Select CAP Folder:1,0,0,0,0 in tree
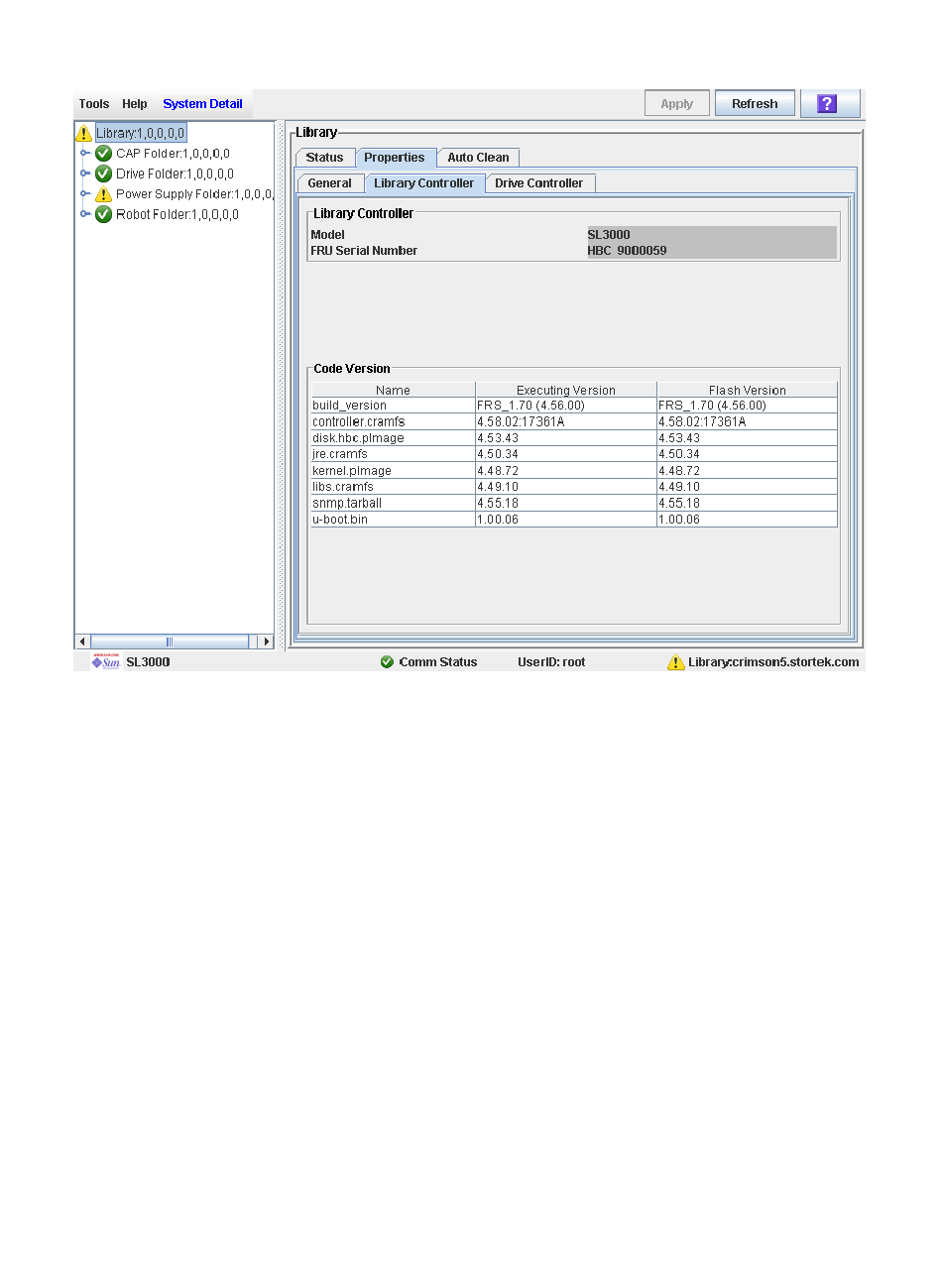 [173, 154]
